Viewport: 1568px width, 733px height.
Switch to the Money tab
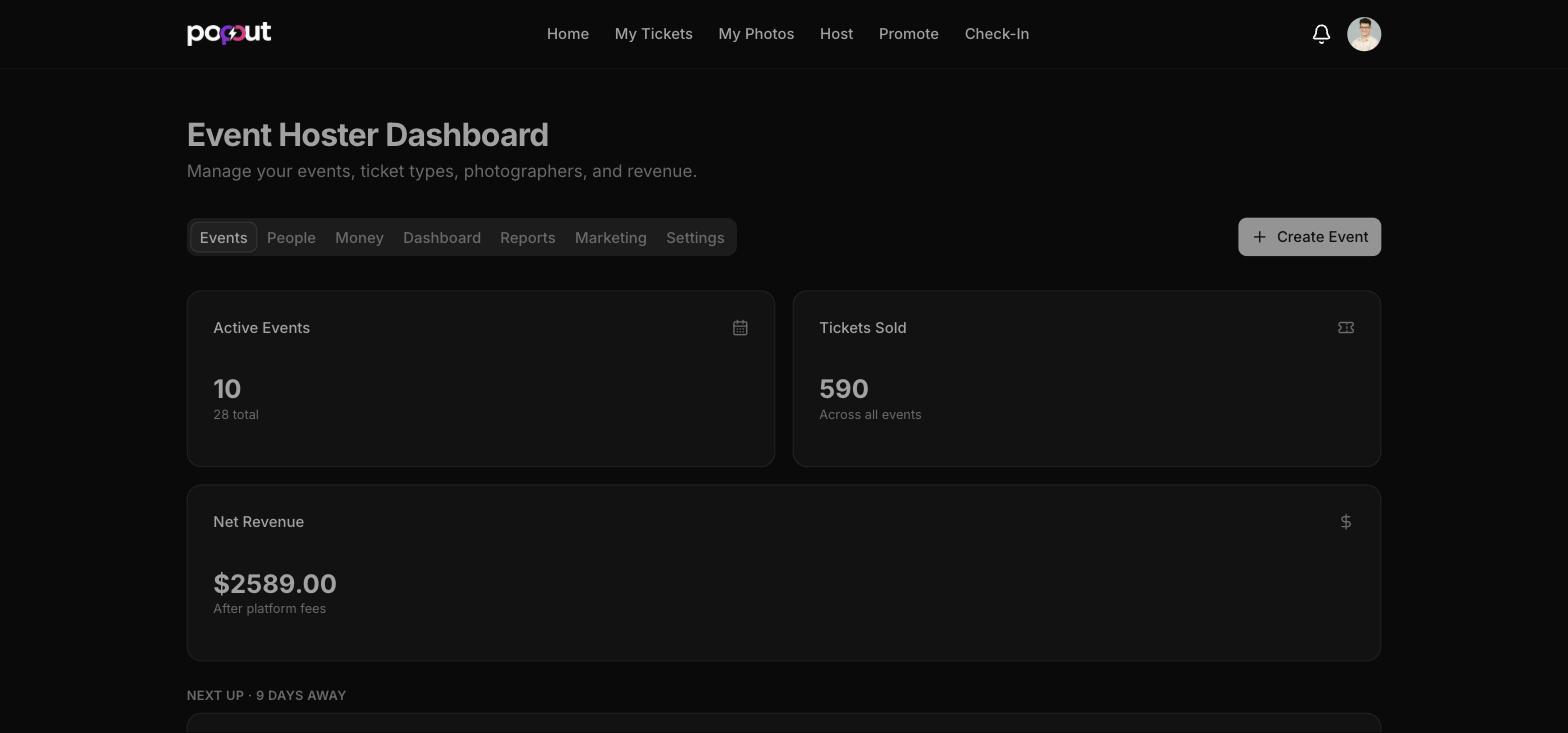pyautogui.click(x=359, y=237)
